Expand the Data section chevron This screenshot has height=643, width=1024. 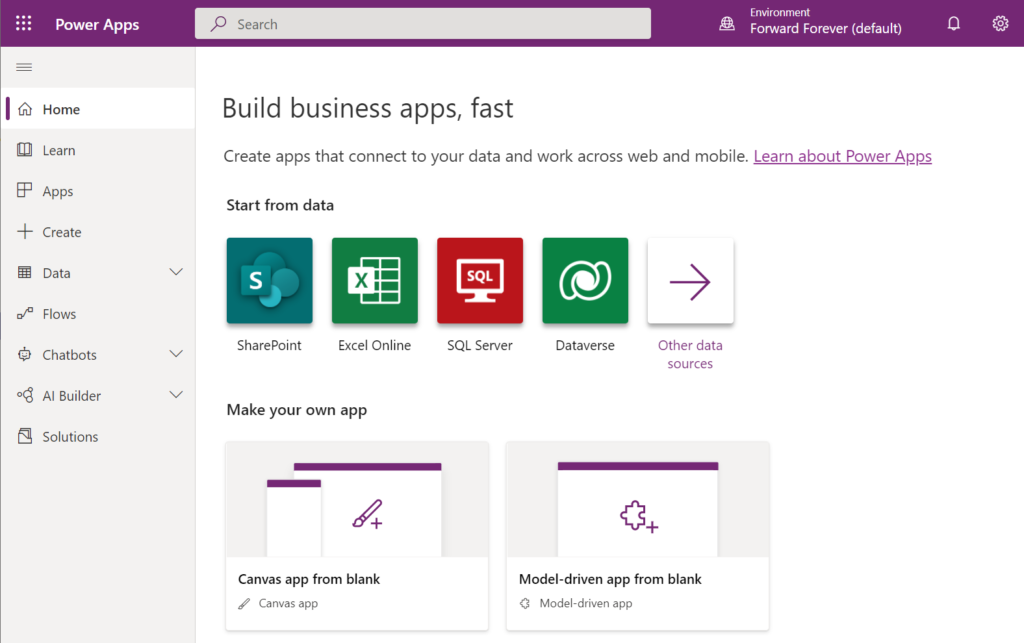coord(176,272)
